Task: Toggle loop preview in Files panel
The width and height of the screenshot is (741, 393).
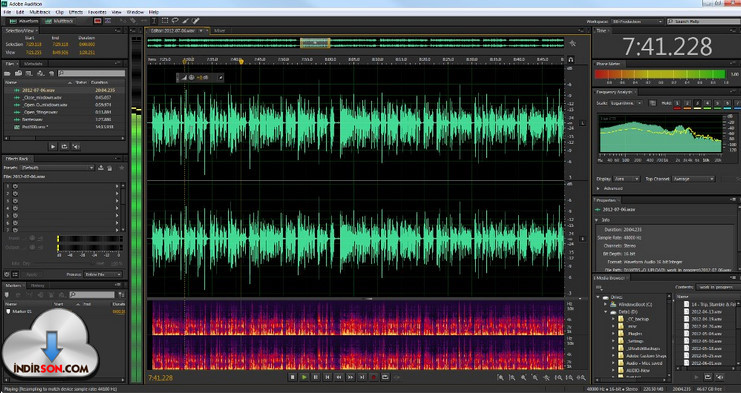Action: (64, 147)
